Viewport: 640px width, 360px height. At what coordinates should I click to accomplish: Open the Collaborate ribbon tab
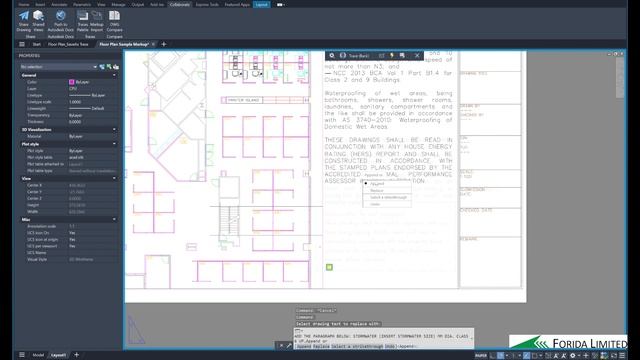click(x=180, y=4)
